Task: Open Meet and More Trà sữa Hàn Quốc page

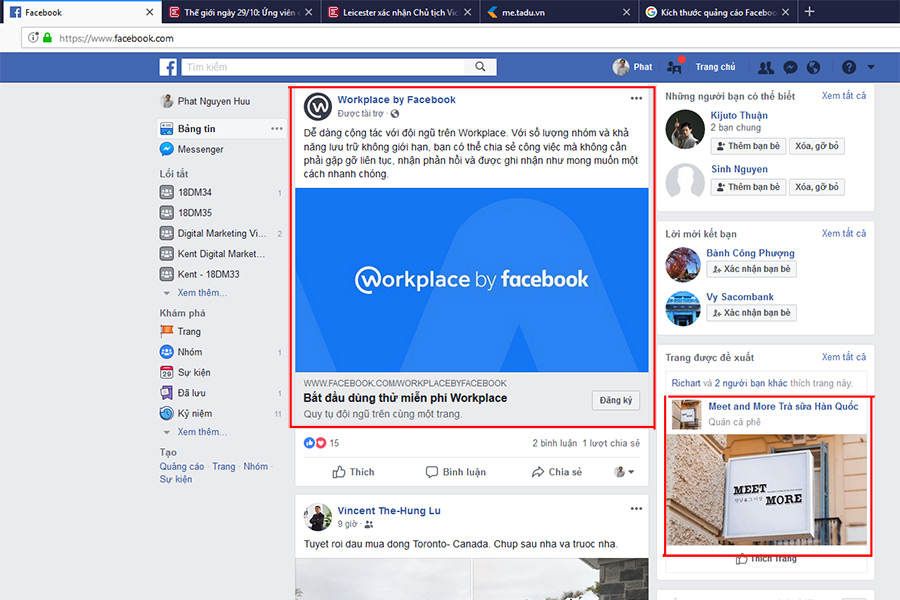Action: click(783, 407)
